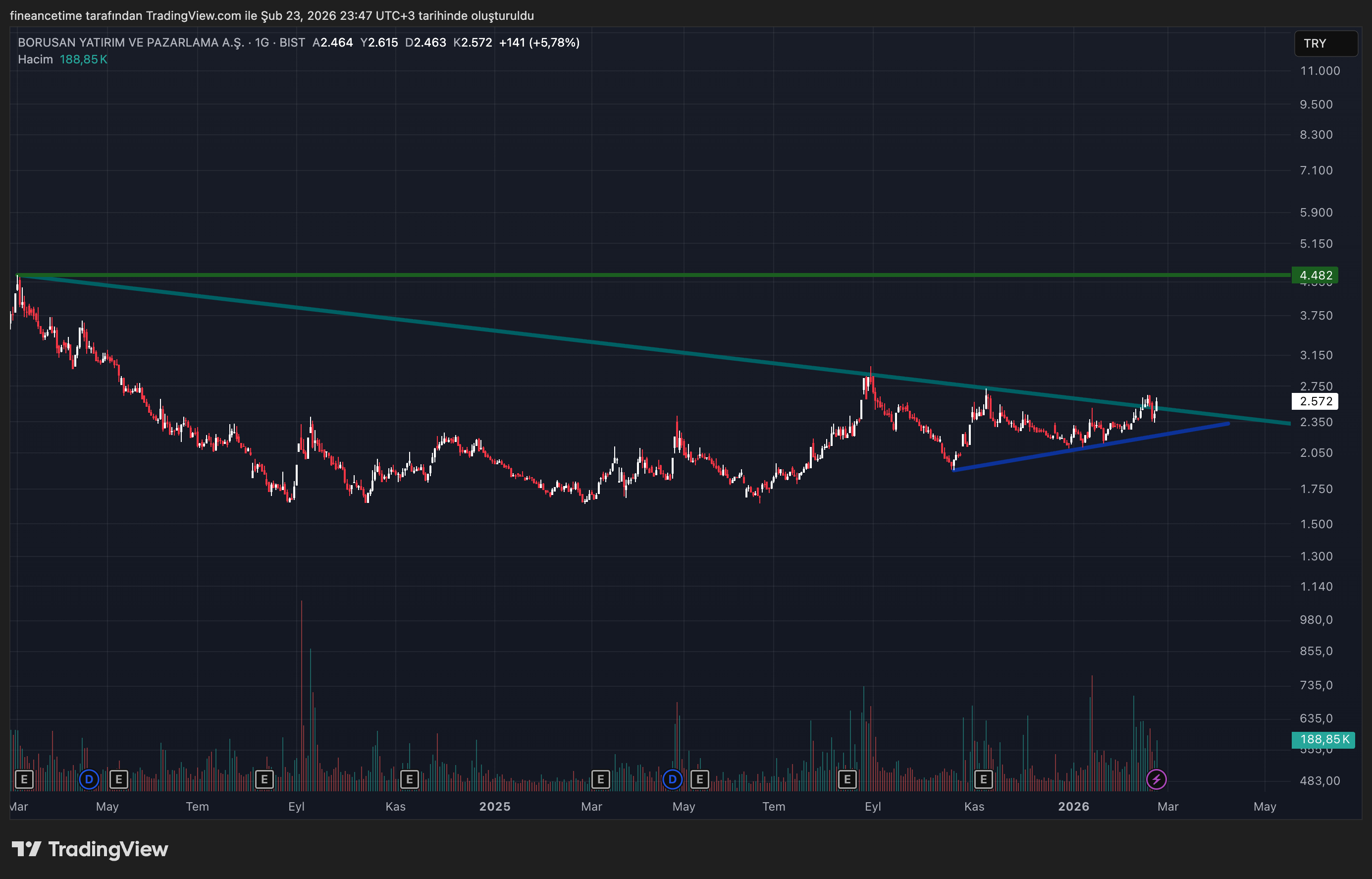Click the E marker just before Eyl 2025
The image size is (1372, 879).
[847, 779]
